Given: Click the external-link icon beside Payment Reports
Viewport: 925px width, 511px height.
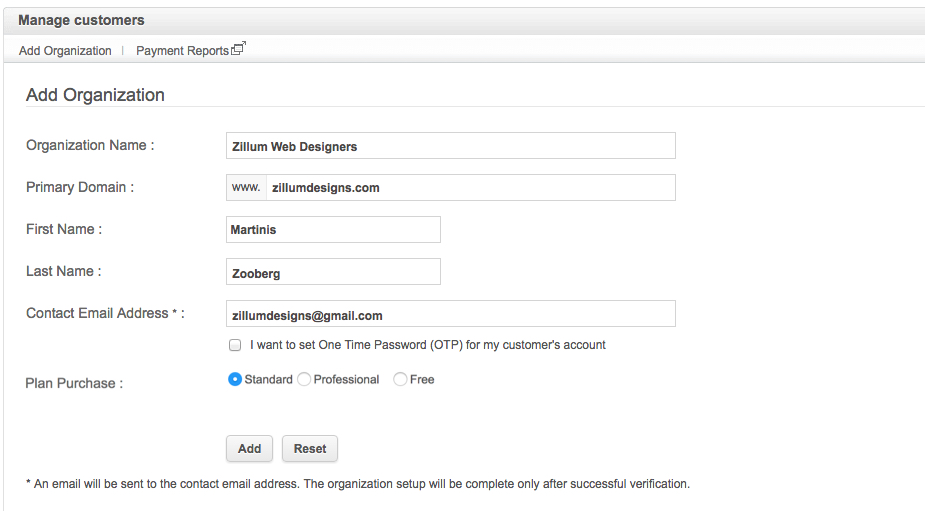Looking at the screenshot, I should coord(238,48).
